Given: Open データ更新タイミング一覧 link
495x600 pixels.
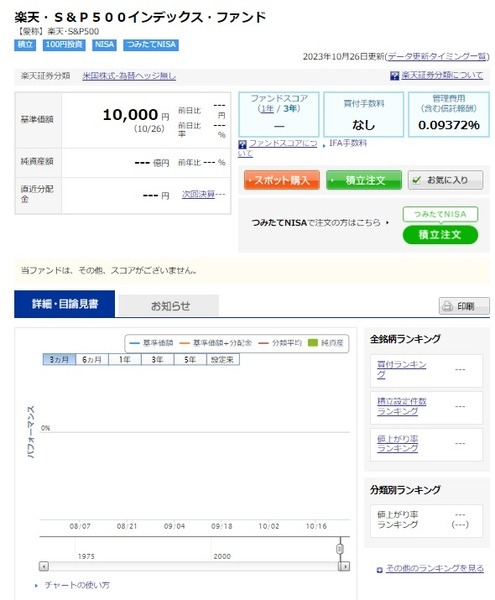Looking at the screenshot, I should point(437,57).
